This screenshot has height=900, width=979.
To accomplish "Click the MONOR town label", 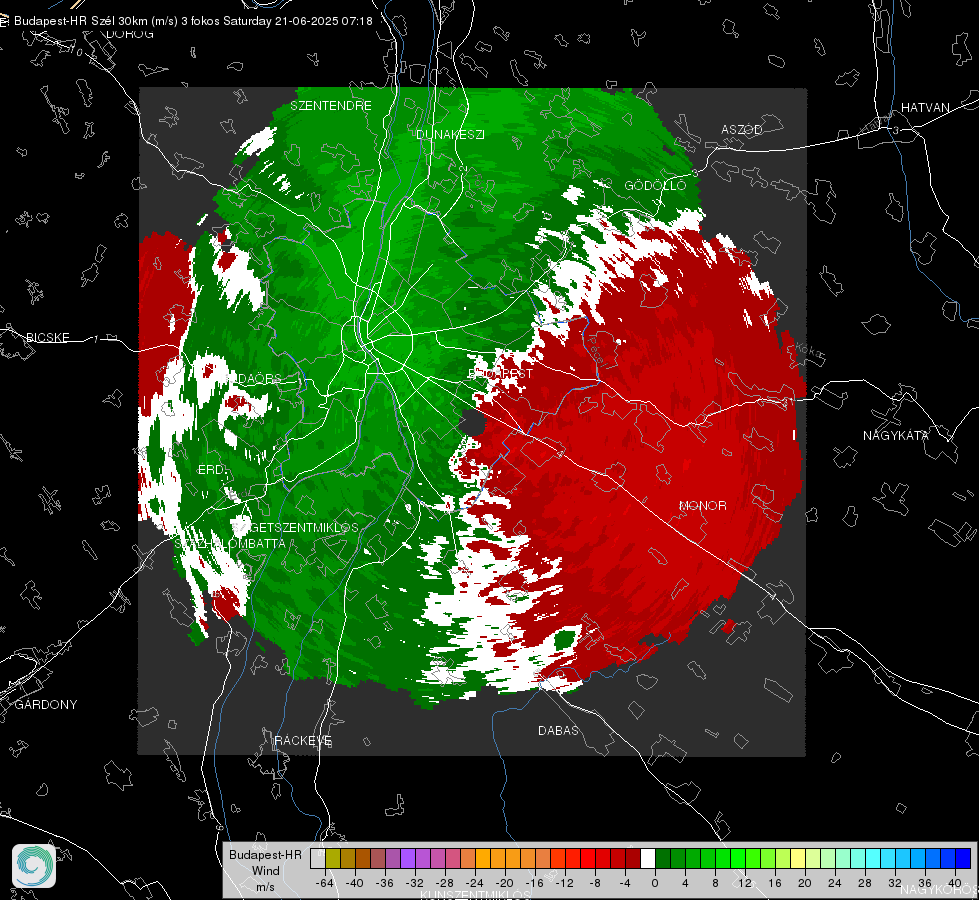I will pos(702,505).
